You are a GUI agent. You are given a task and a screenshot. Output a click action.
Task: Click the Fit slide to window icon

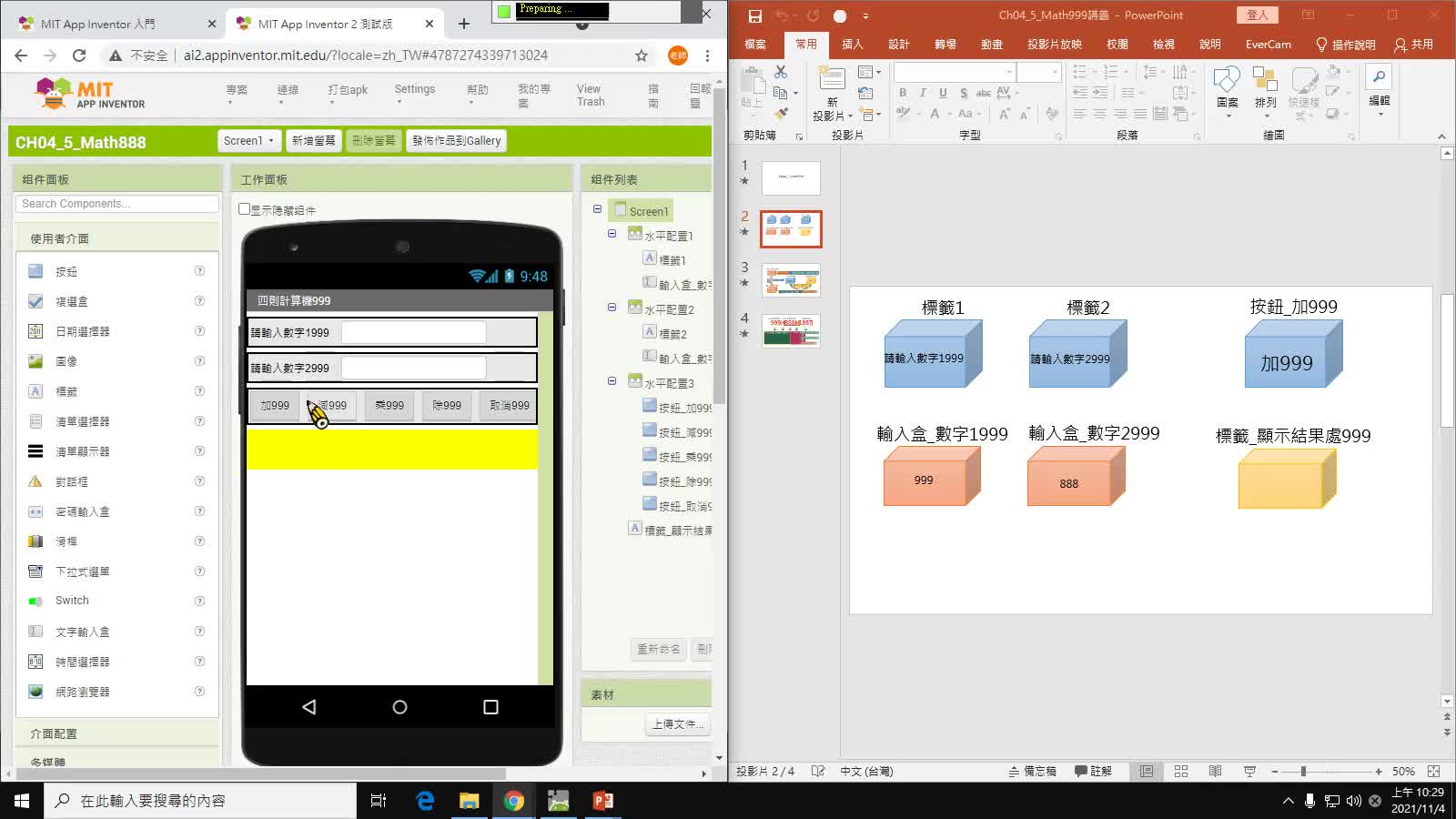pos(1434,771)
